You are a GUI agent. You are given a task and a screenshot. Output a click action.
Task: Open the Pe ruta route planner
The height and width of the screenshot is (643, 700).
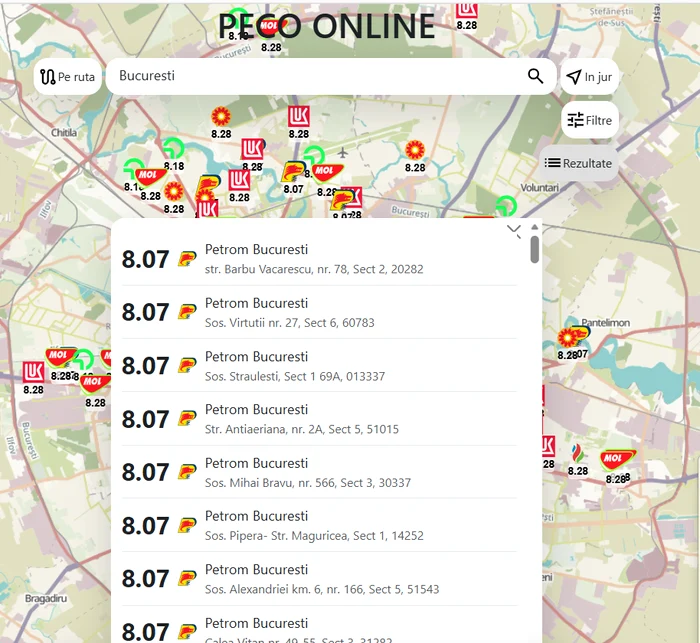click(x=68, y=77)
